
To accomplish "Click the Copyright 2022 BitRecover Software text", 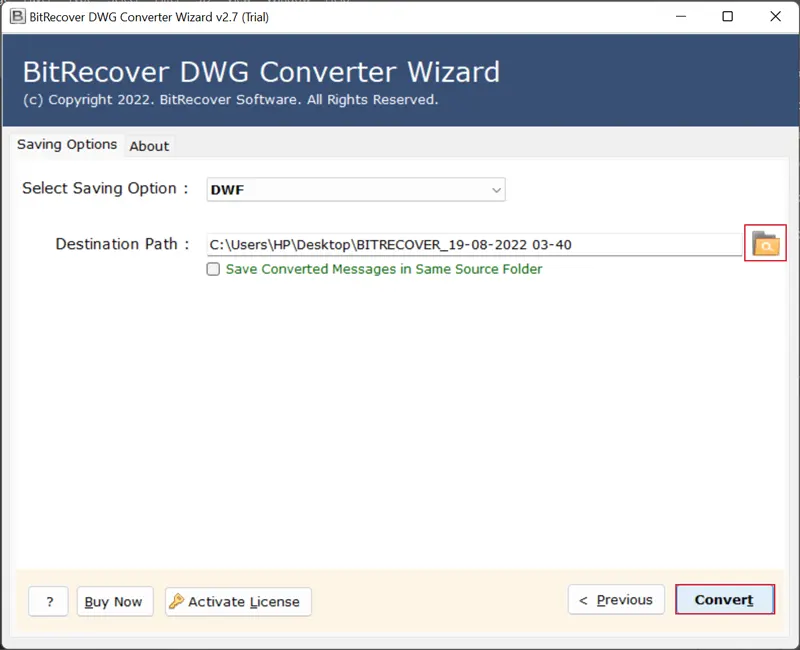I will 231,99.
